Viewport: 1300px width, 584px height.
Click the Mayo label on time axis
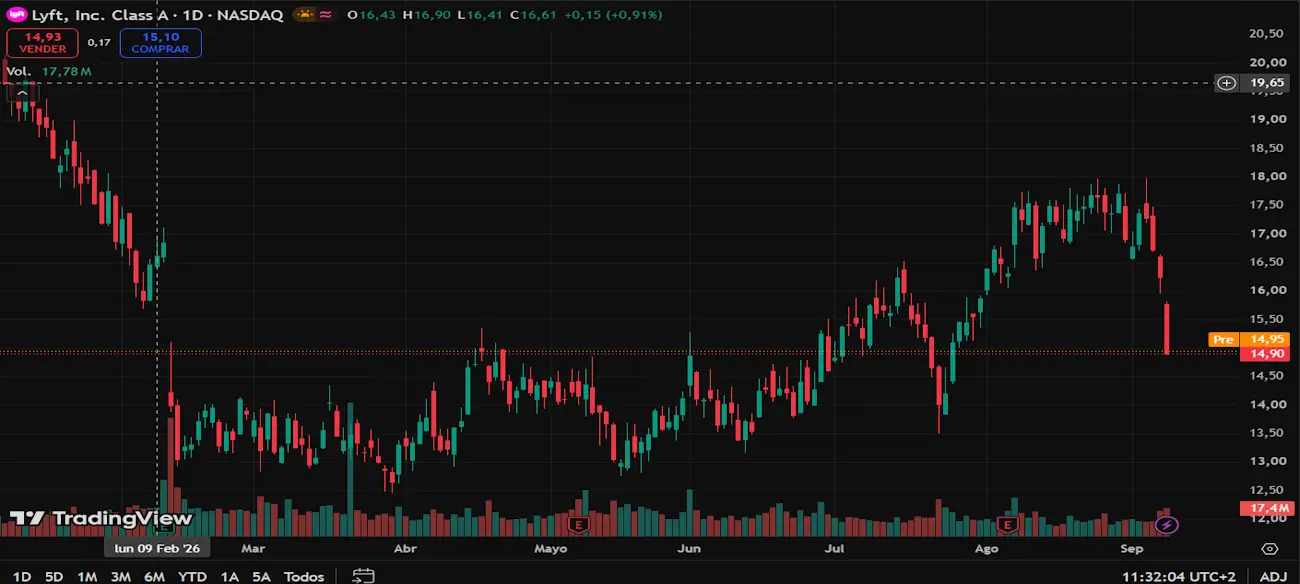point(550,549)
